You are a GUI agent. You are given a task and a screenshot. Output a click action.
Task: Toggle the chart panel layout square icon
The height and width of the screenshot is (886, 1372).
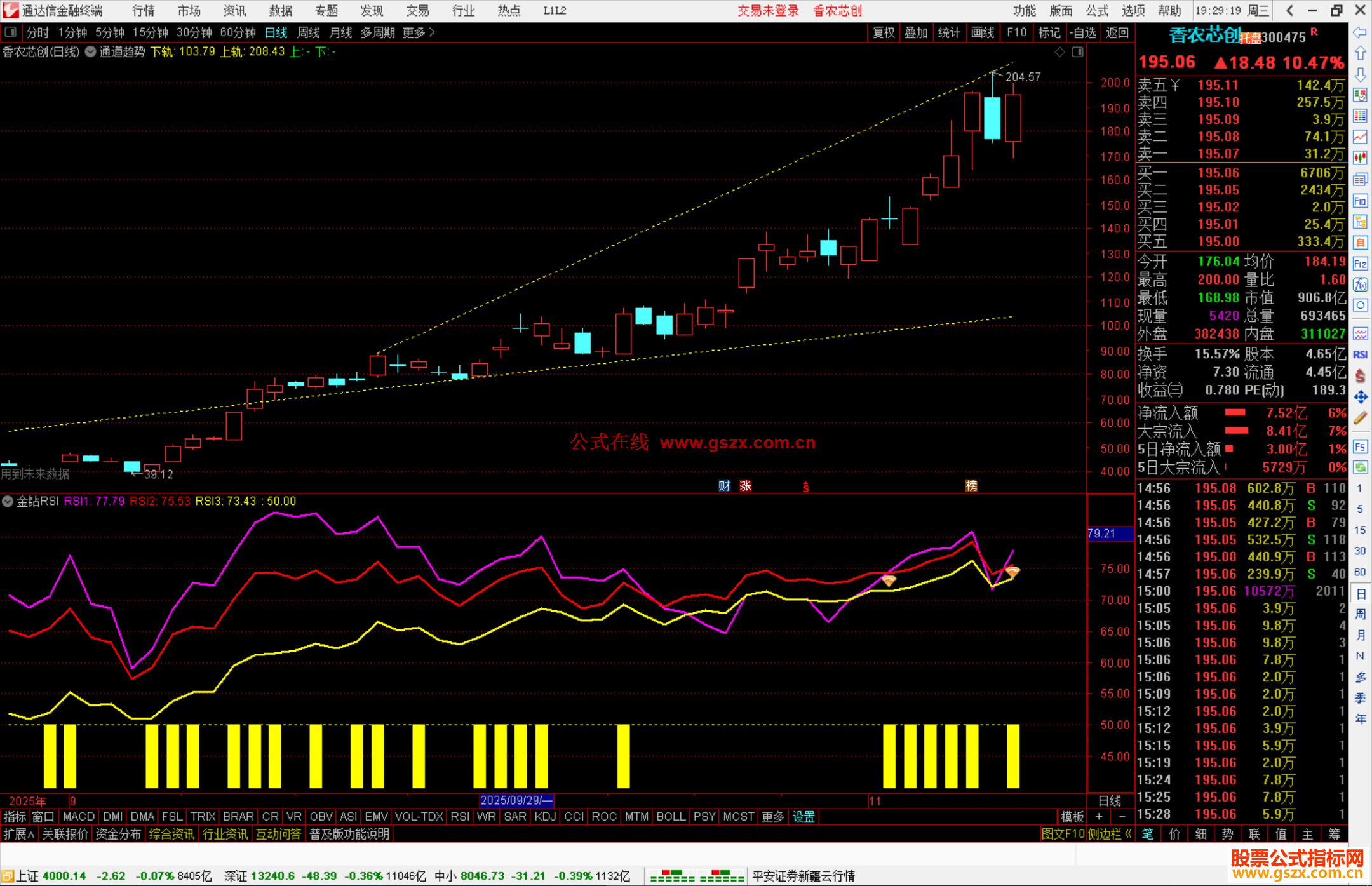click(1077, 52)
